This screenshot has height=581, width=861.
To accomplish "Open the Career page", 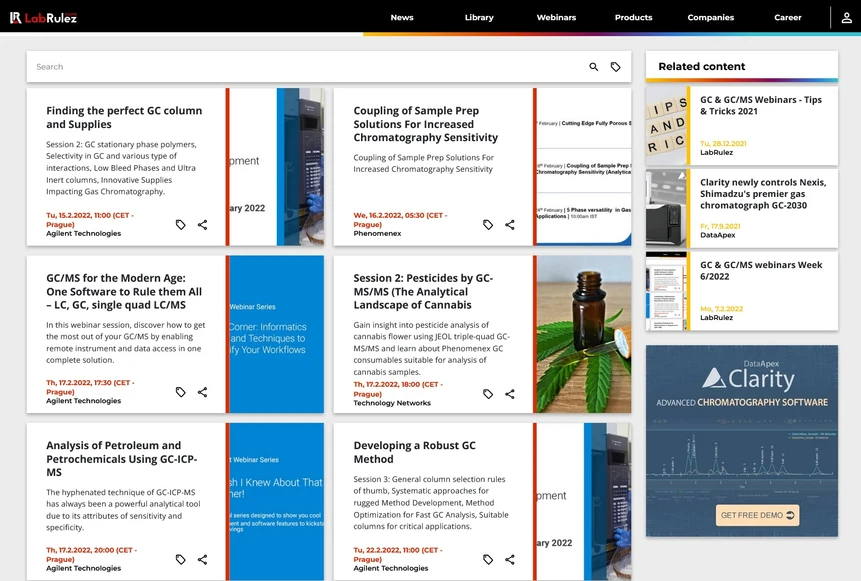I will [787, 18].
